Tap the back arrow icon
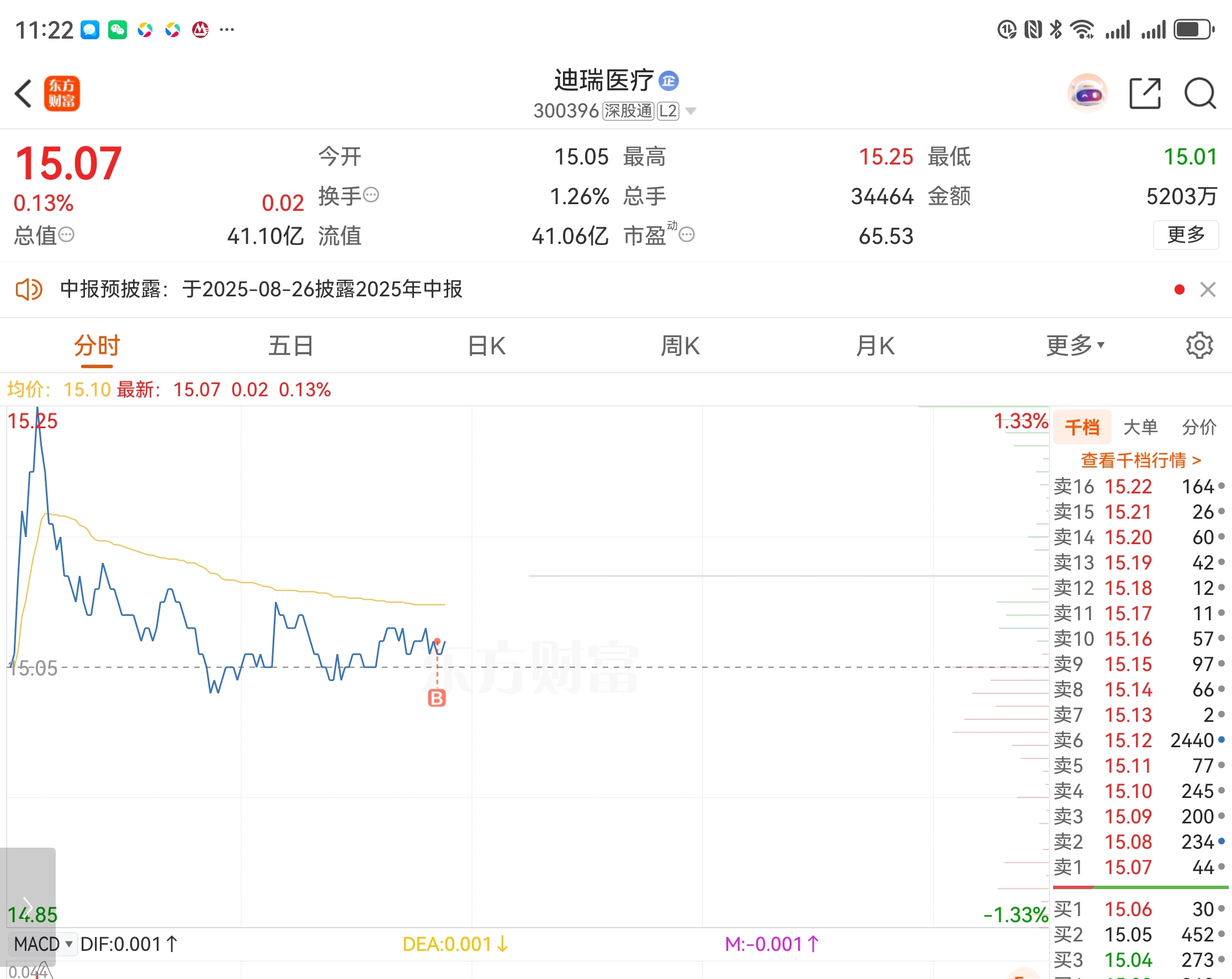 click(x=23, y=93)
